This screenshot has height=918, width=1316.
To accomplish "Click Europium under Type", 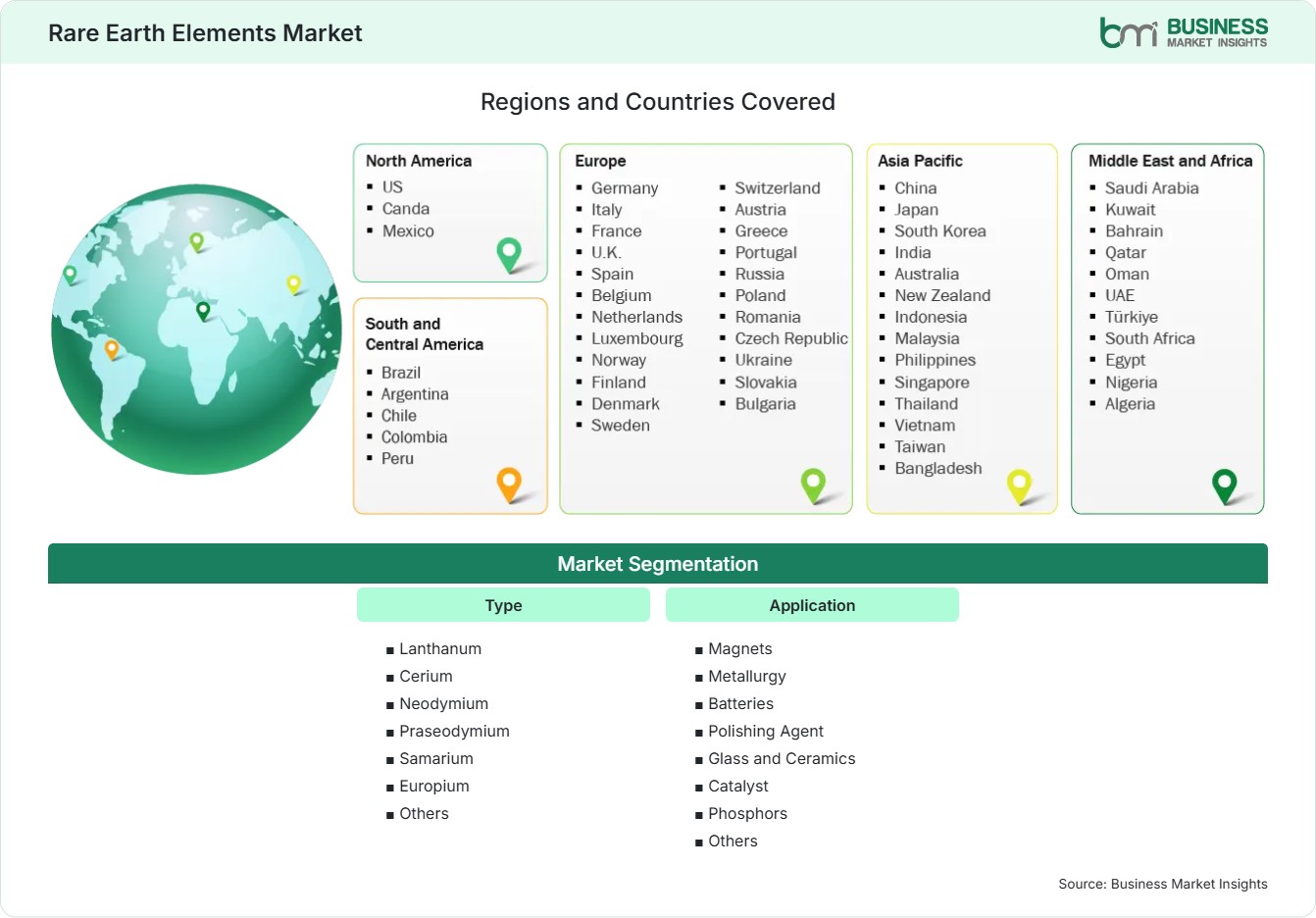I will click(434, 787).
